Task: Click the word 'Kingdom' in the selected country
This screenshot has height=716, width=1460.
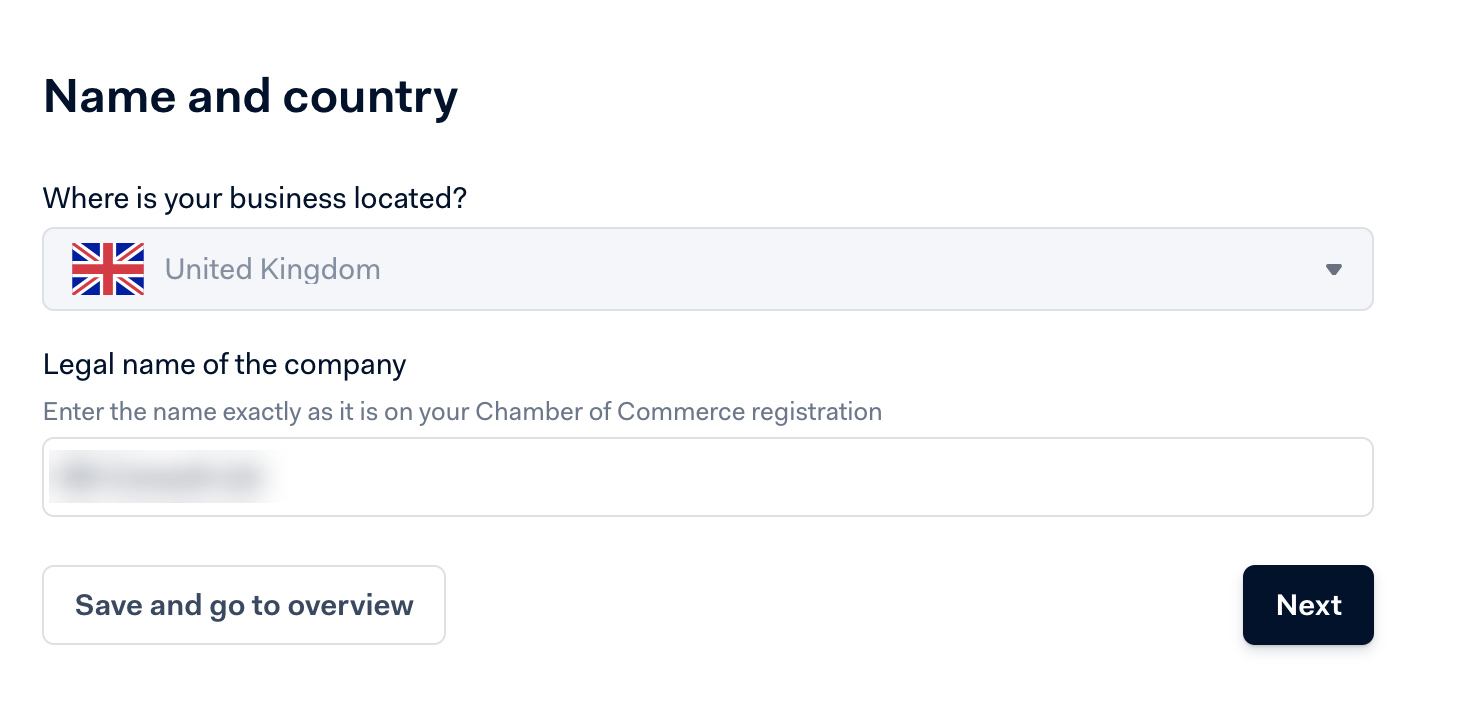Action: point(320,269)
